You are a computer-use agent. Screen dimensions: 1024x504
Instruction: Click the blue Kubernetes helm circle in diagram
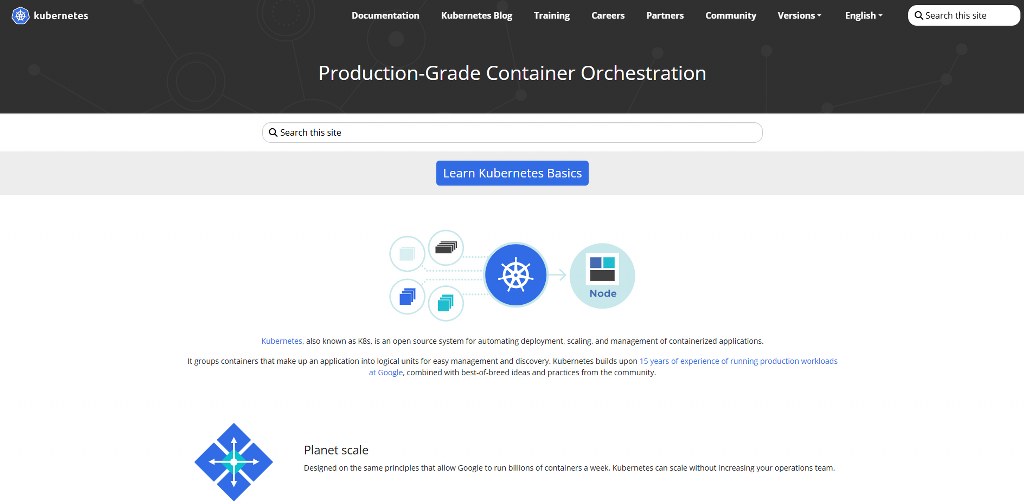tap(516, 275)
